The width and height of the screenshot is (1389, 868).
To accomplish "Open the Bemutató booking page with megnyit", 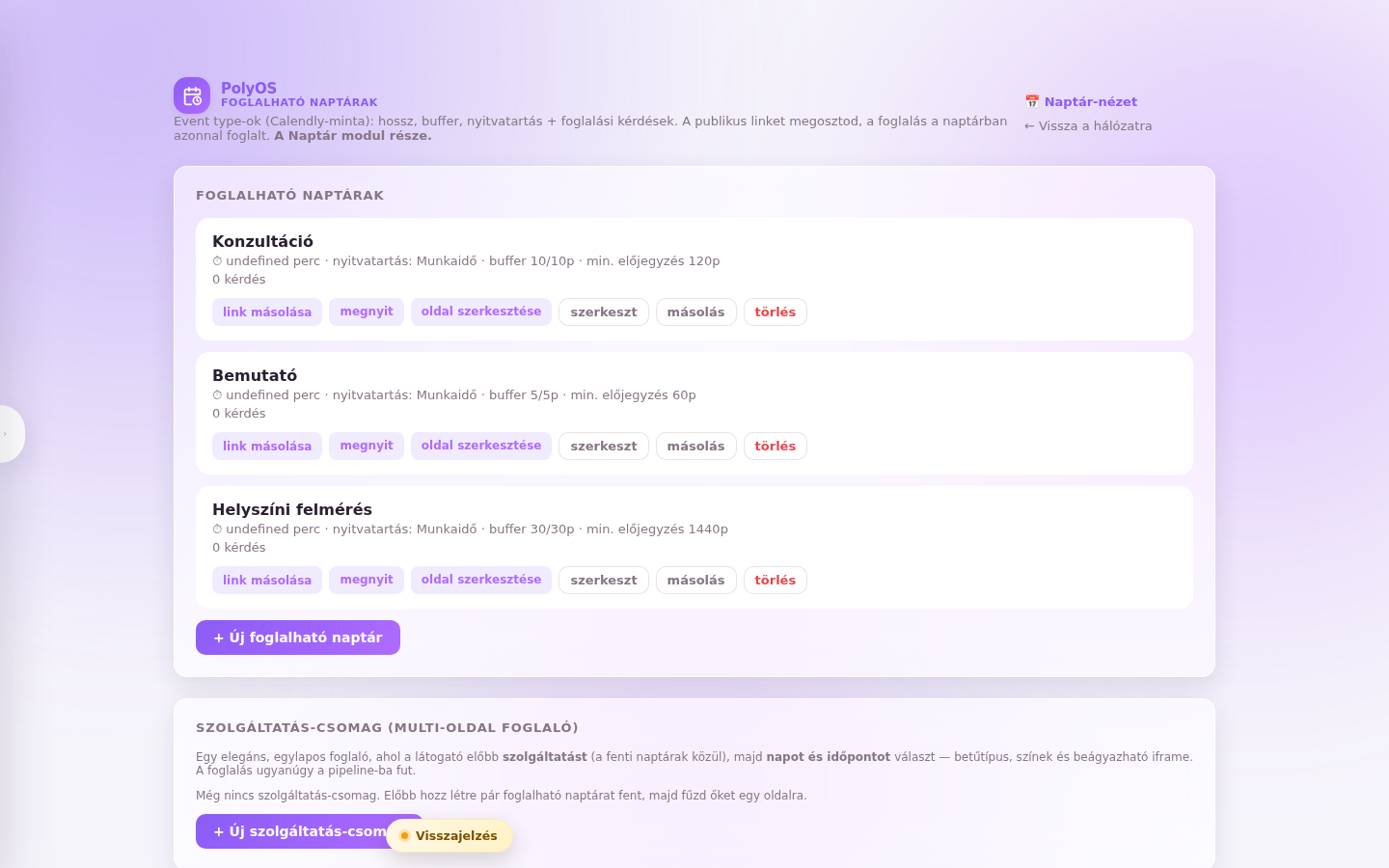I will click(x=367, y=446).
